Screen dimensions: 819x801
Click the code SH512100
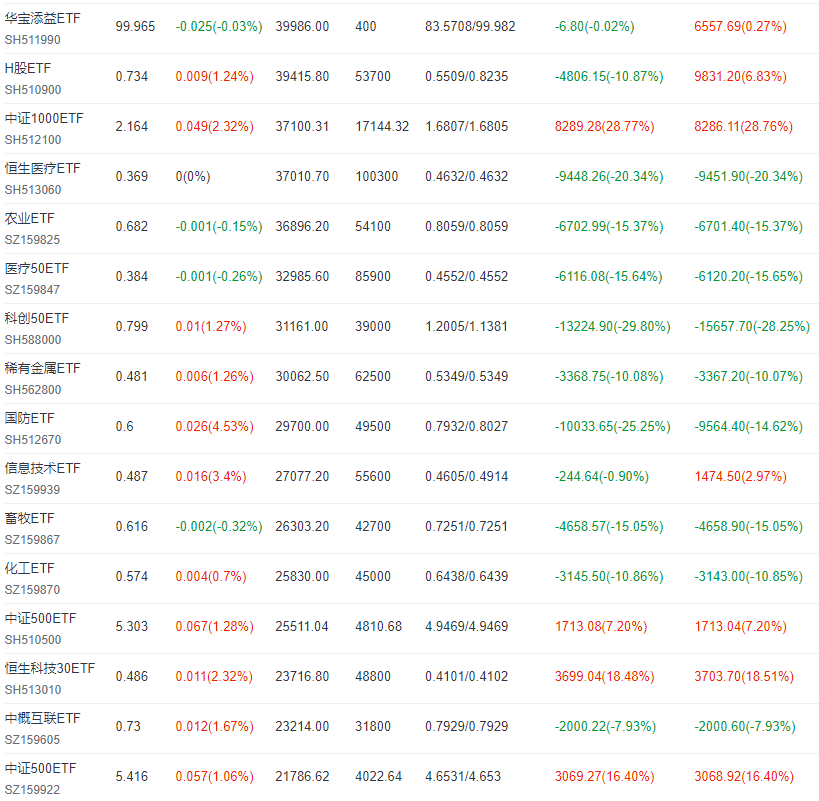[x=33, y=140]
